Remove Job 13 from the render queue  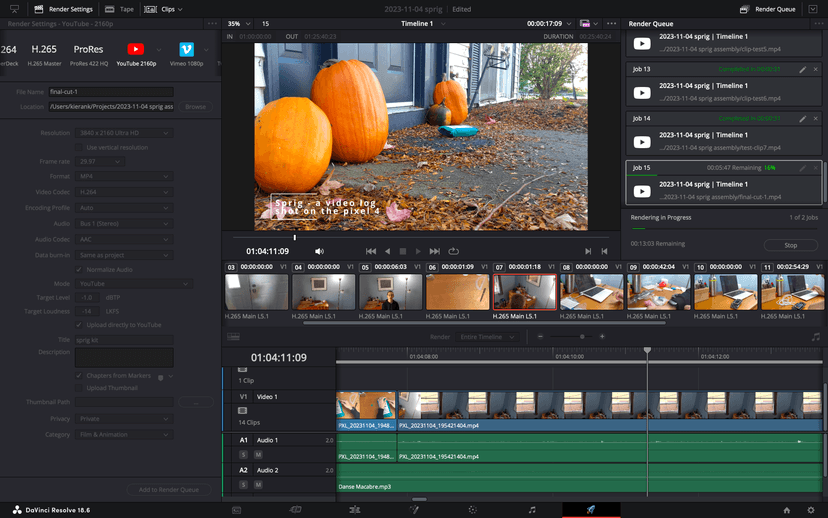[816, 69]
